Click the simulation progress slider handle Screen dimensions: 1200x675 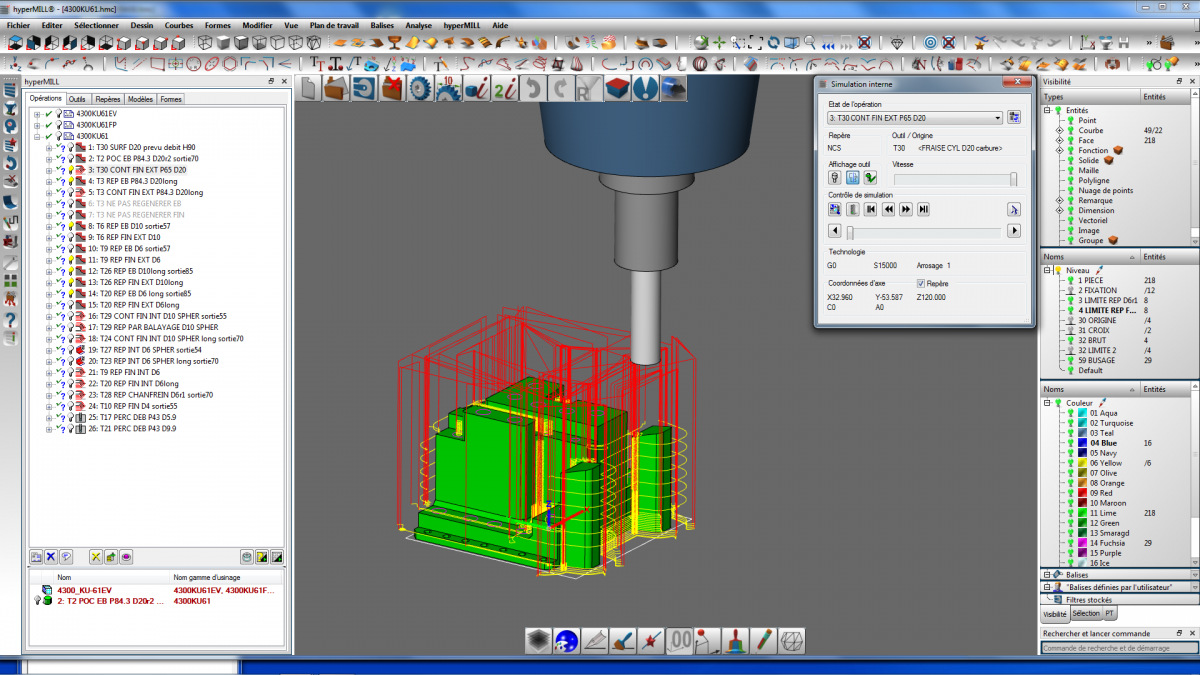(850, 232)
